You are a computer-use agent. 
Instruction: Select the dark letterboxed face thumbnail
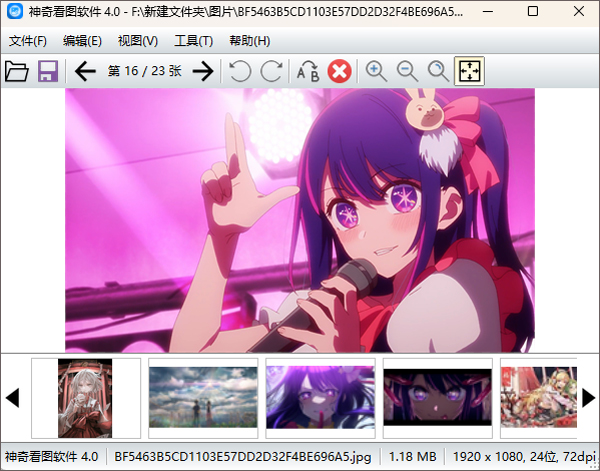(437, 398)
